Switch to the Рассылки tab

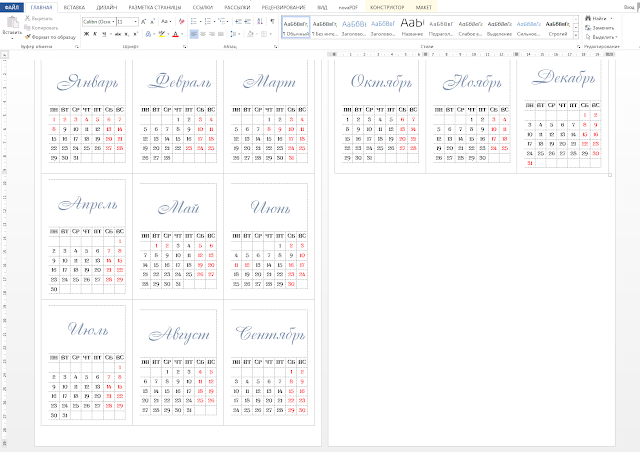237,7
